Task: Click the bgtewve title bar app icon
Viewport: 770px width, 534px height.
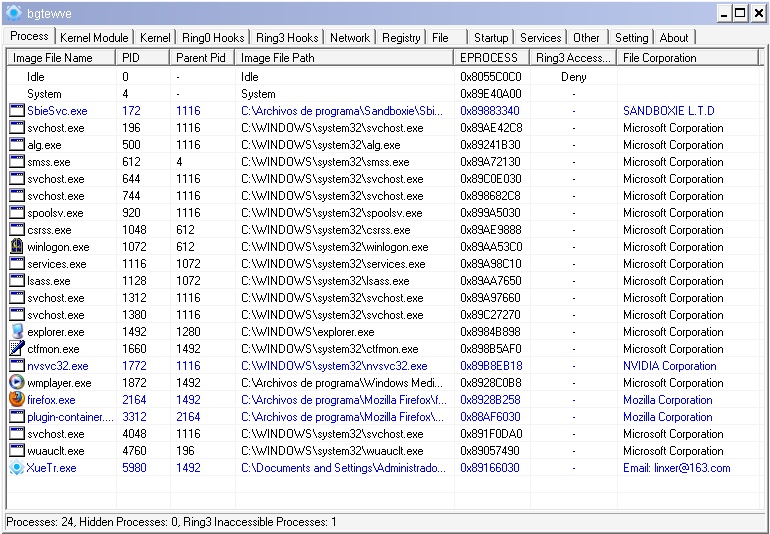Action: [13, 13]
